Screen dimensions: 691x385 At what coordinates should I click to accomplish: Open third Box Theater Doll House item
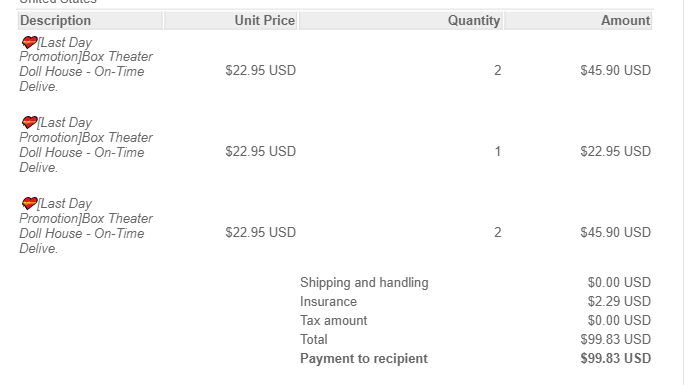pyautogui.click(x=86, y=226)
